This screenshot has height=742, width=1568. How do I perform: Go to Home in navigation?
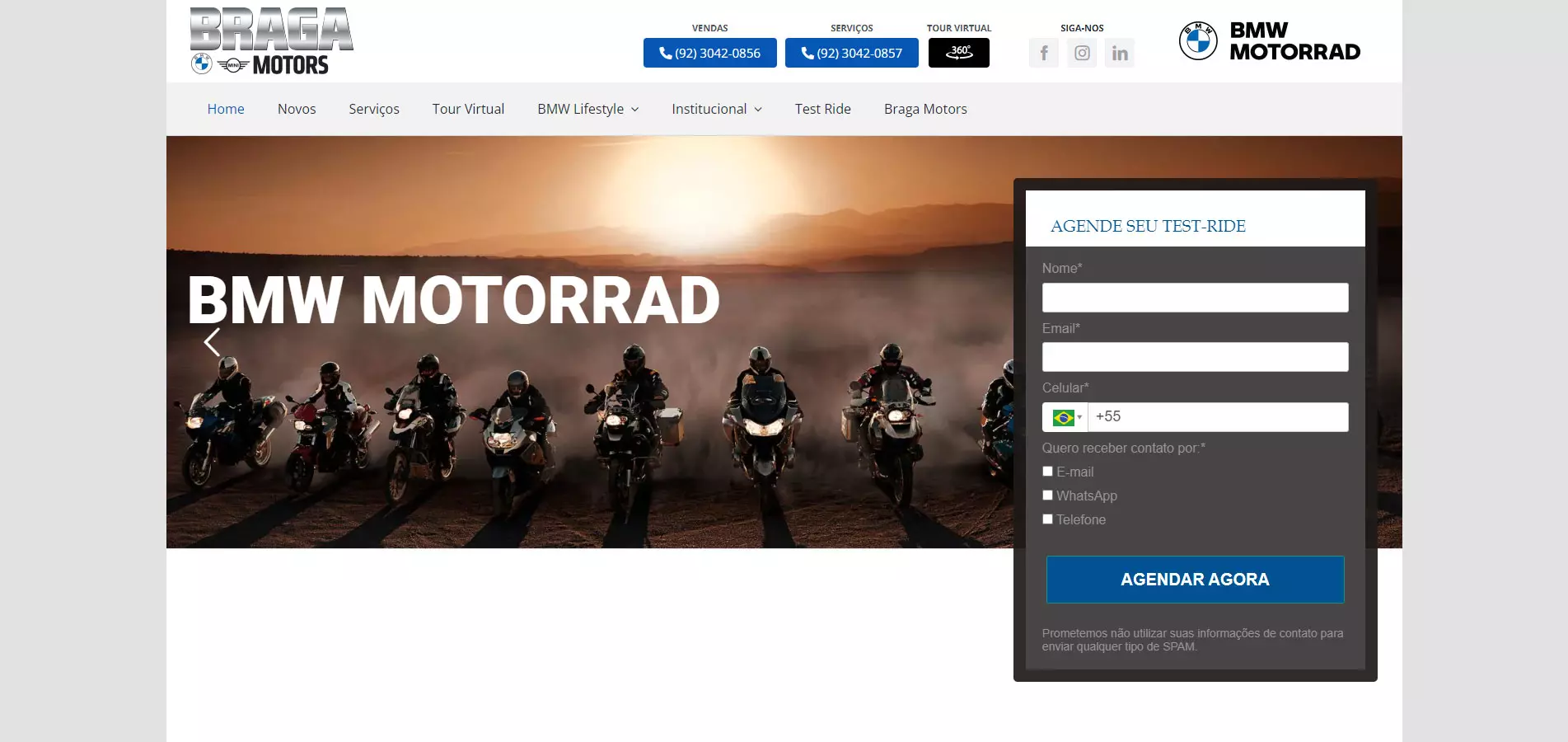(x=226, y=109)
